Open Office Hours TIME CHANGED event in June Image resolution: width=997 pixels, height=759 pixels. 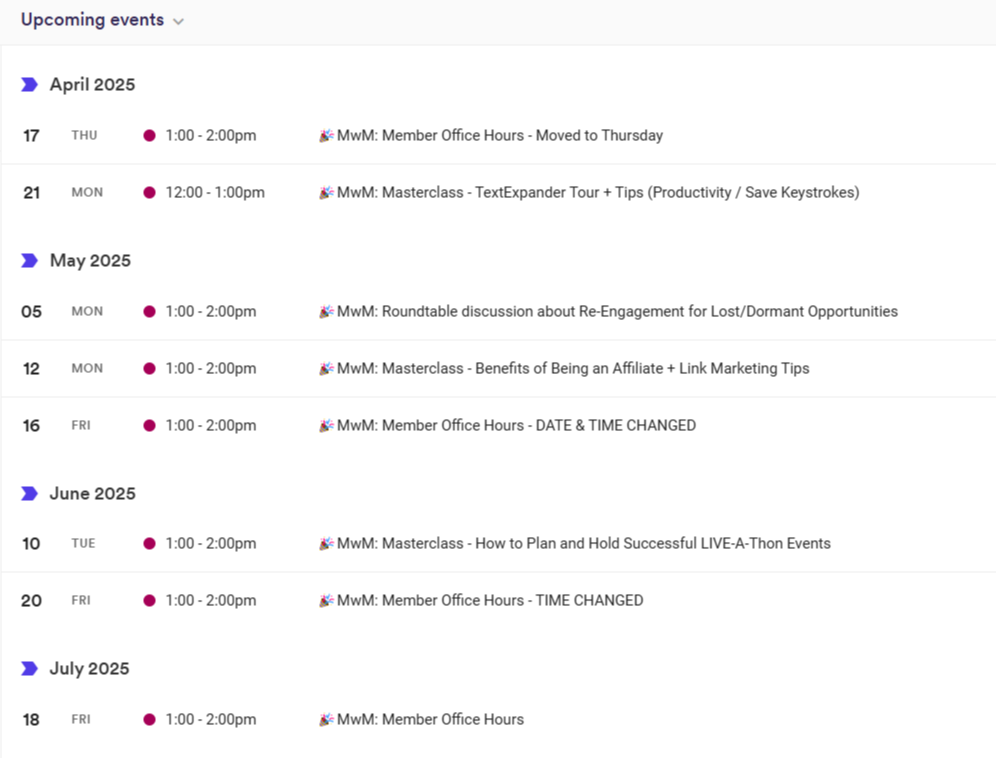pos(490,601)
